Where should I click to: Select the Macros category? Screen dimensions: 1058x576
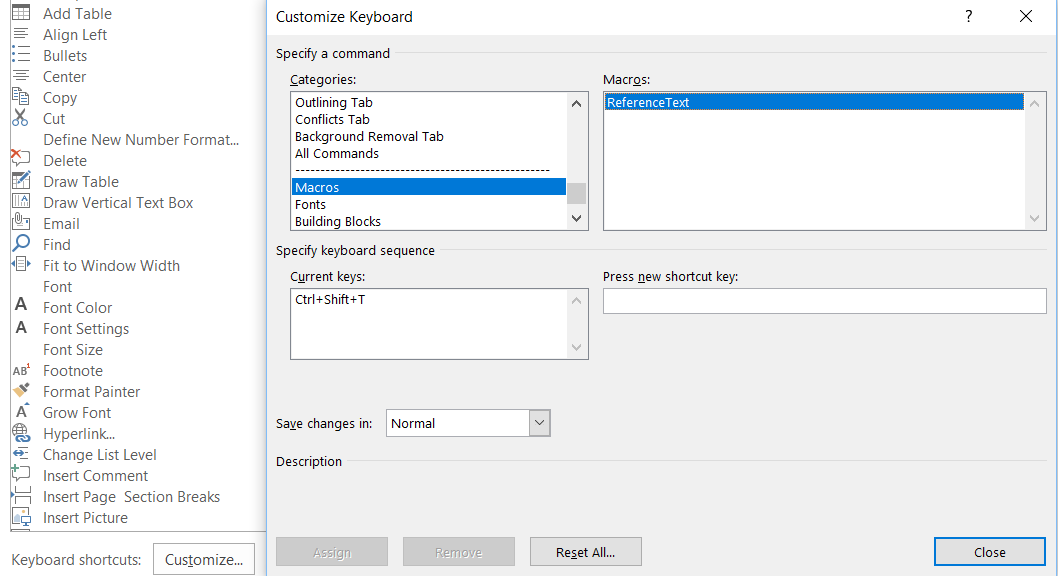428,187
